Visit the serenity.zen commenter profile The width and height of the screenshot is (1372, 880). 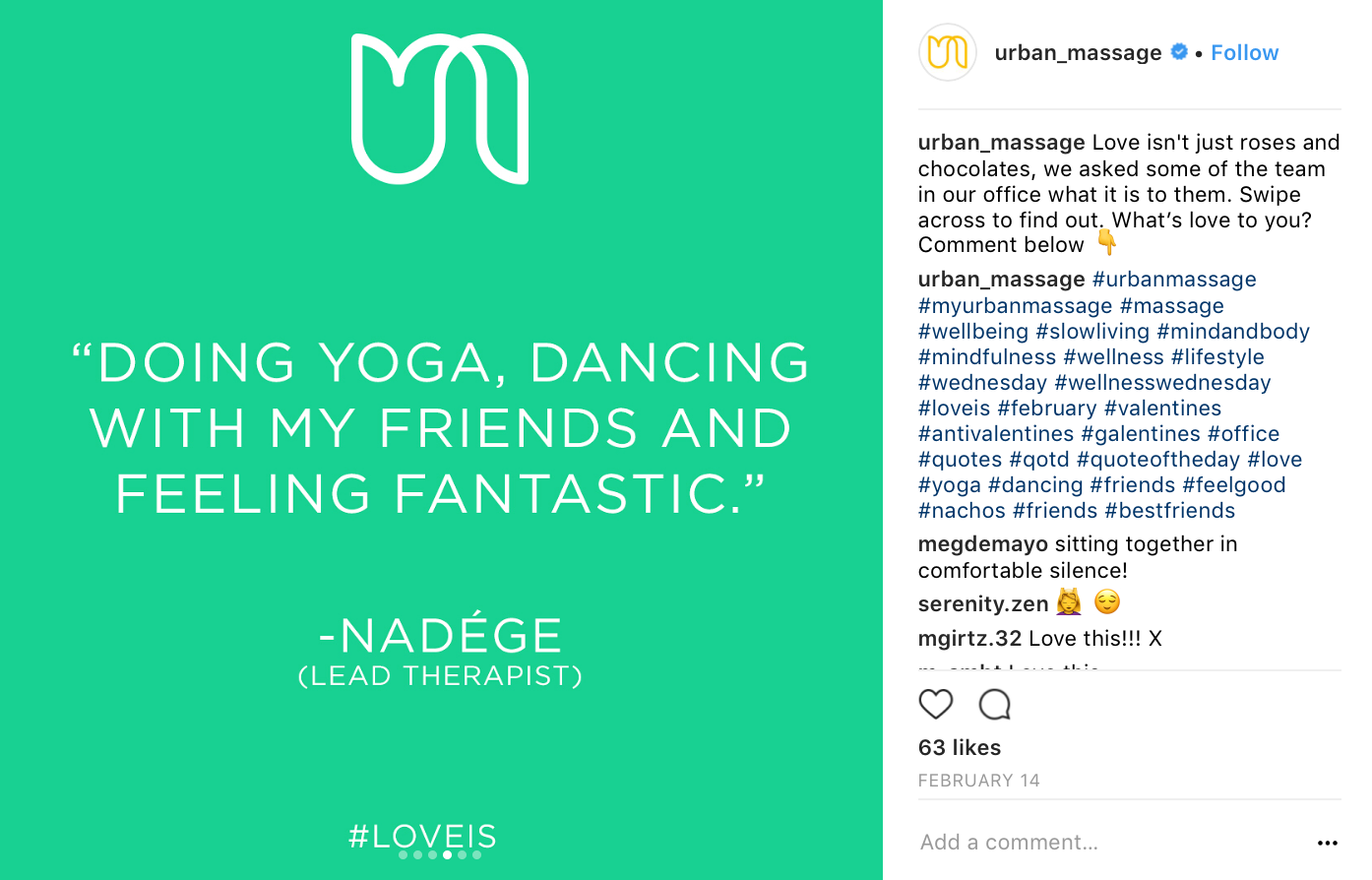pyautogui.click(x=982, y=603)
